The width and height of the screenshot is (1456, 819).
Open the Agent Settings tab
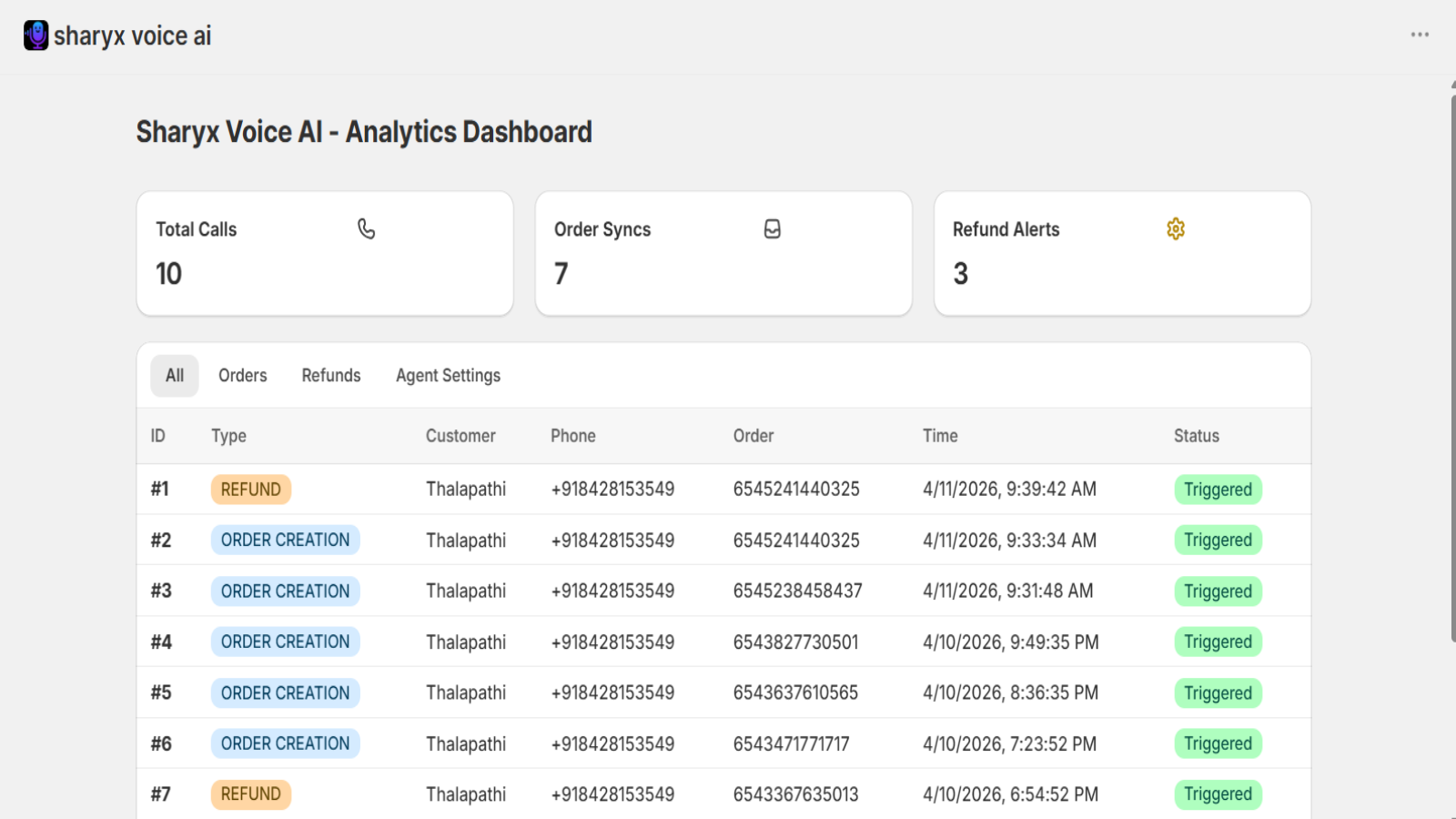point(448,376)
